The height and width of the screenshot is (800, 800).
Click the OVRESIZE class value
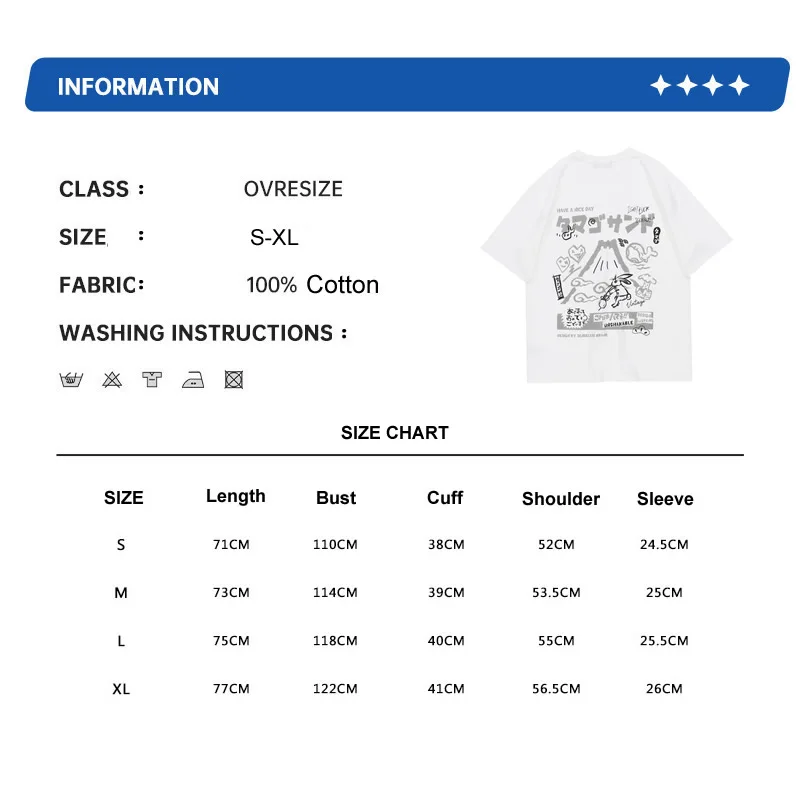[x=293, y=189]
